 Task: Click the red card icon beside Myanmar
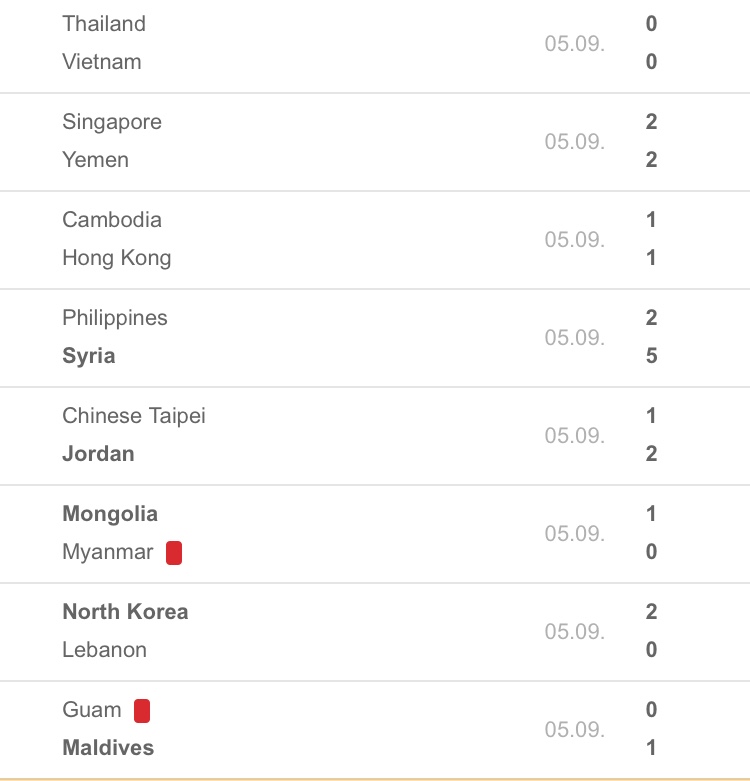pos(174,553)
